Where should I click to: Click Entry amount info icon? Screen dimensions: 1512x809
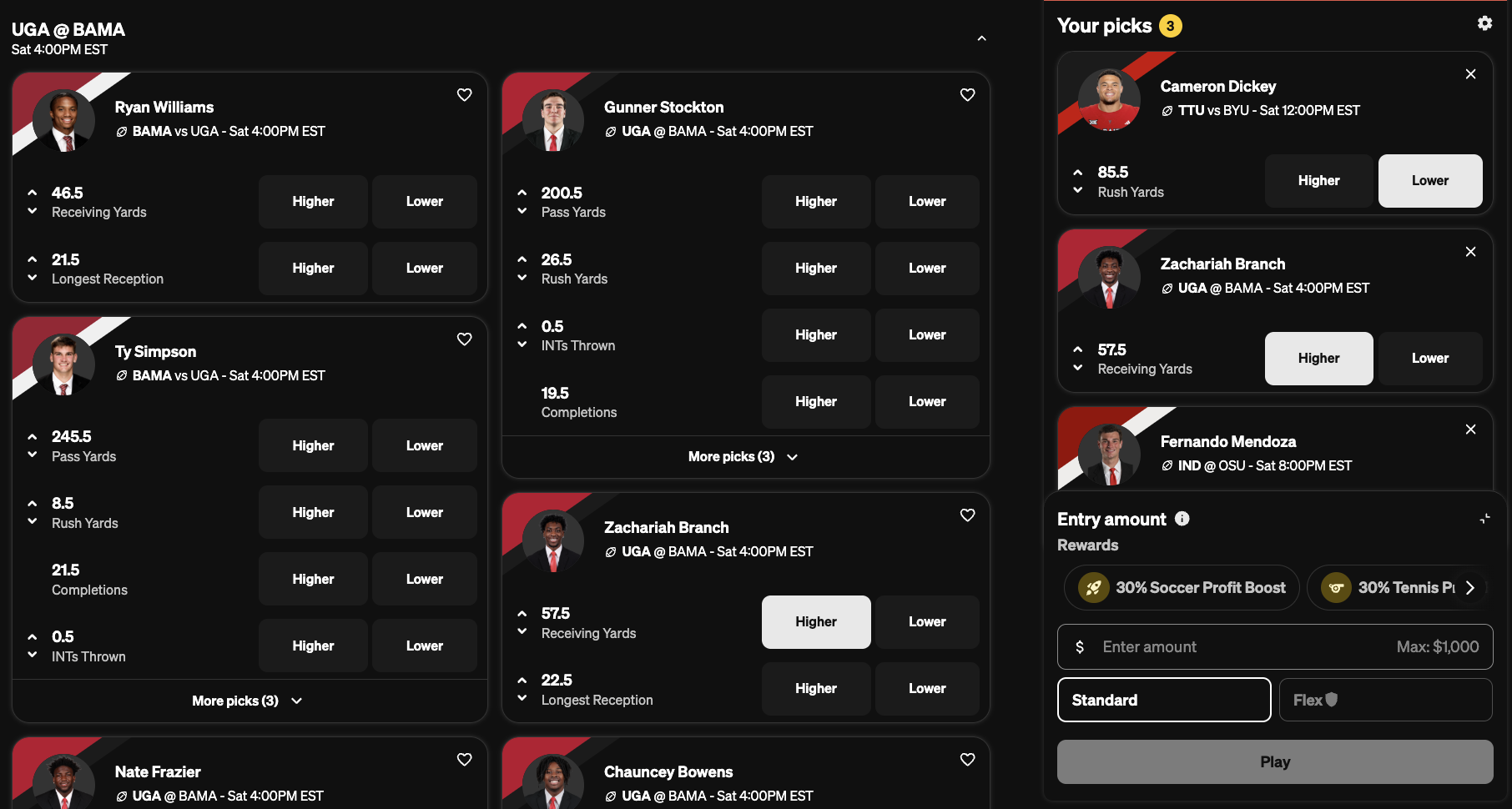point(1182,519)
